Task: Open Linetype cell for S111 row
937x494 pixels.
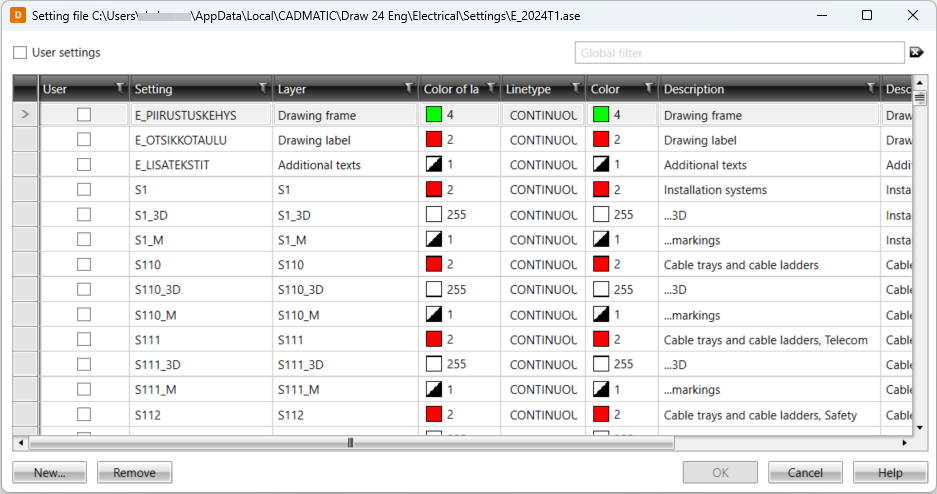Action: 543,340
